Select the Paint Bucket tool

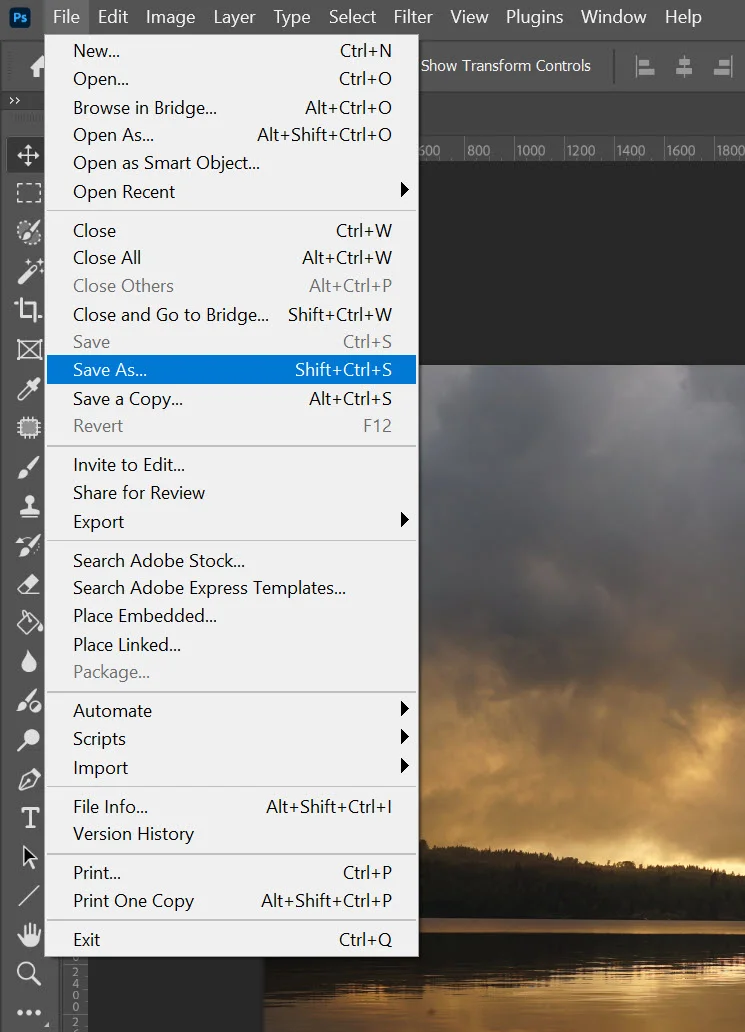29,623
